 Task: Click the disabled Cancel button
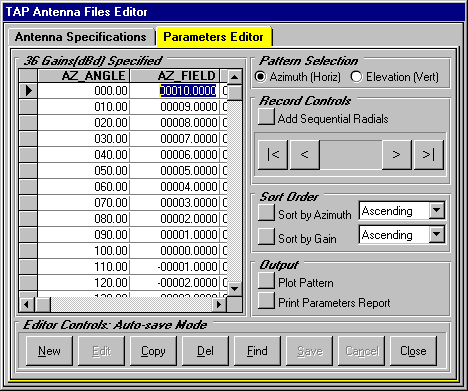tap(361, 351)
